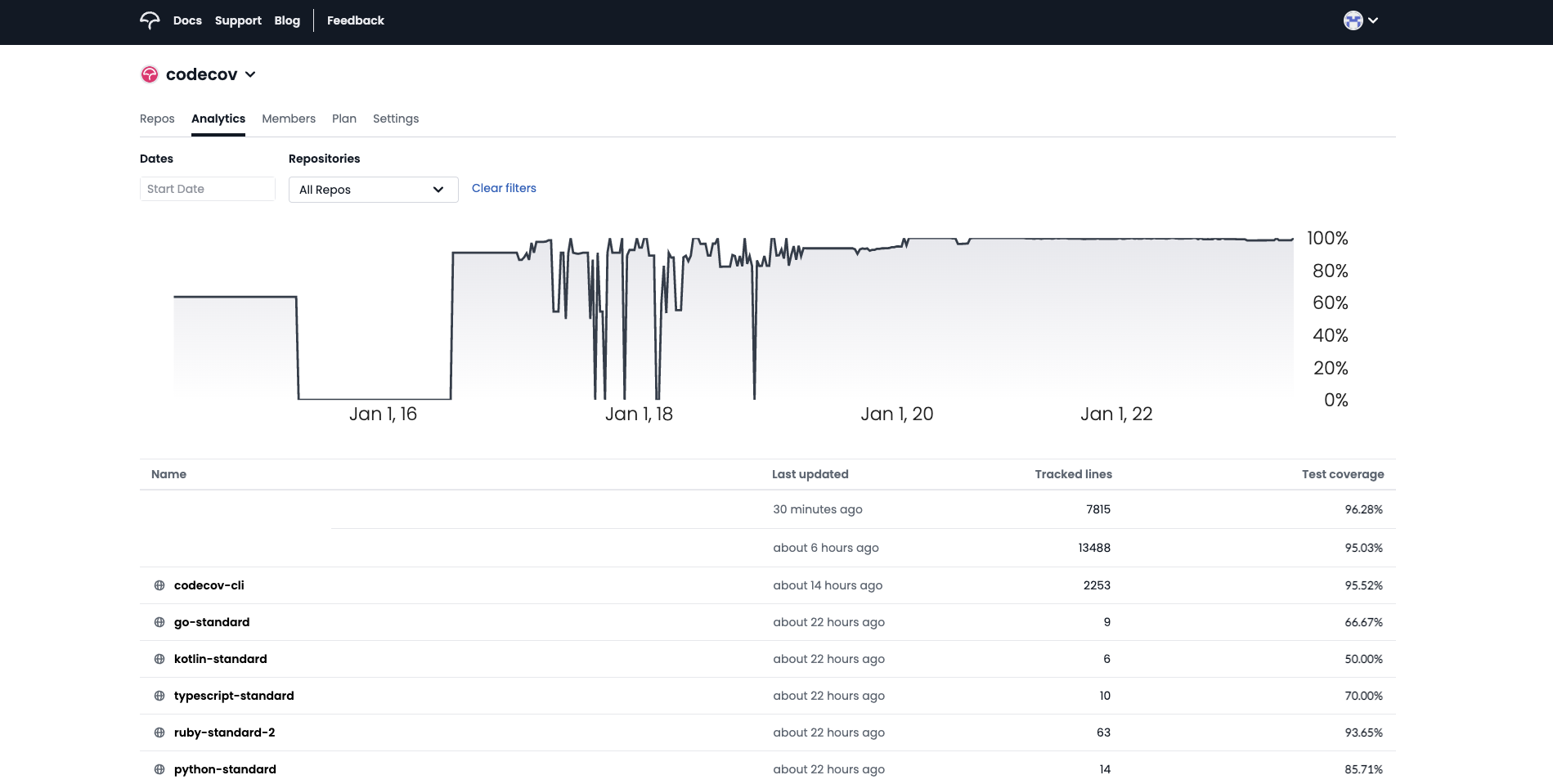Image resolution: width=1553 pixels, height=784 pixels.
Task: Click the 7815 tracked lines value
Action: 1098,509
